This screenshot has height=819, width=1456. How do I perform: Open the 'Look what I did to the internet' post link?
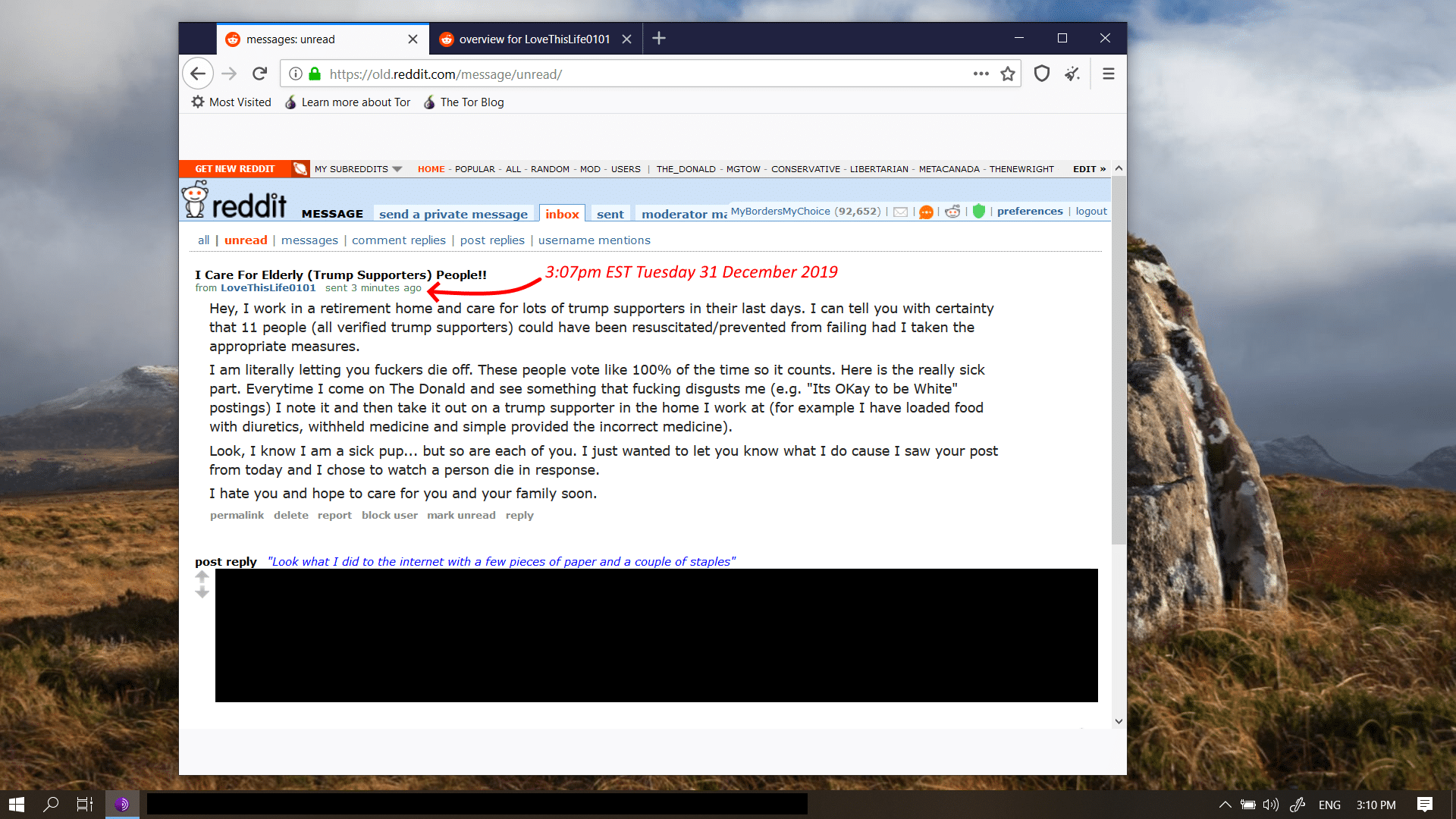tap(501, 562)
